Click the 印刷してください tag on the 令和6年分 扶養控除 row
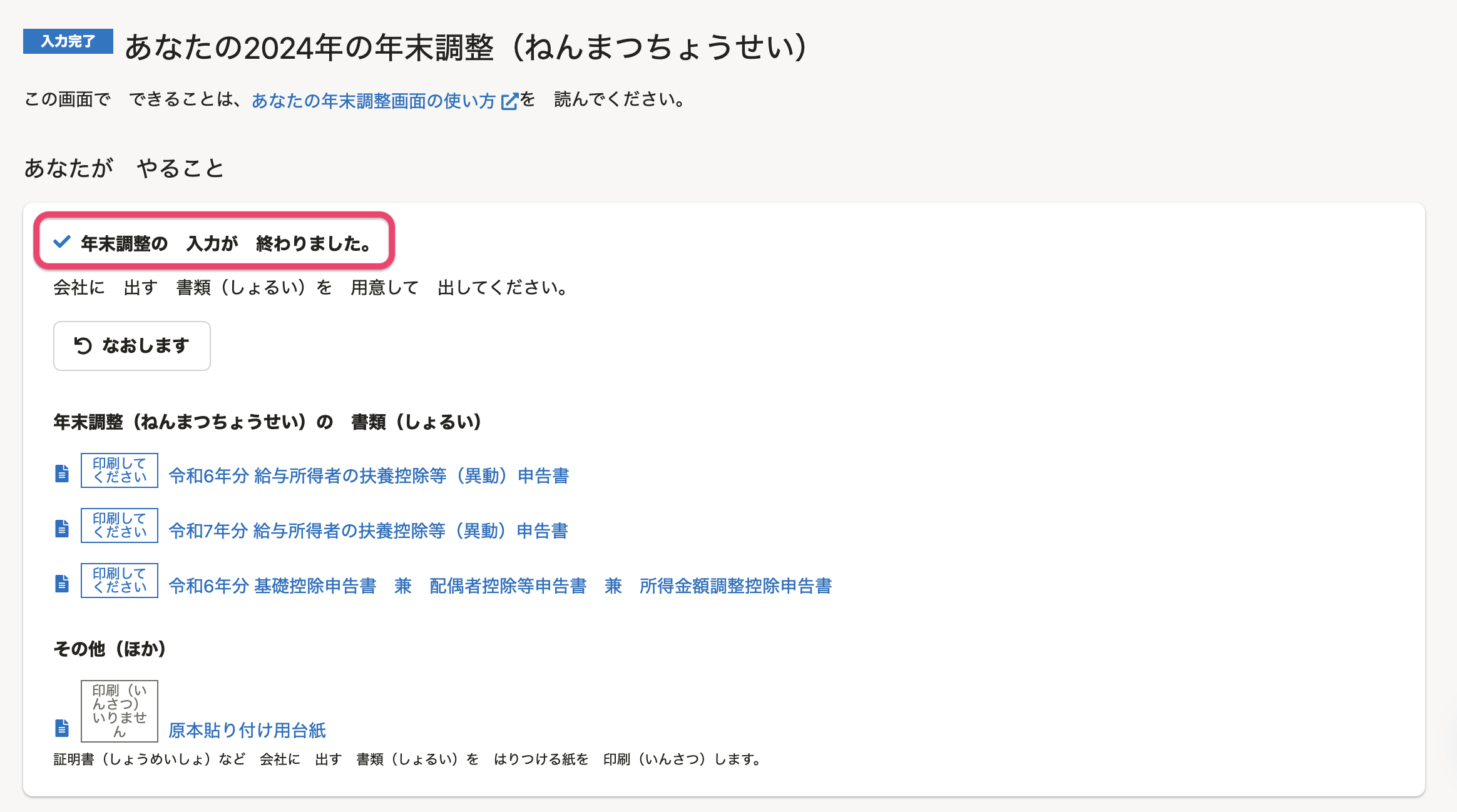Image resolution: width=1457 pixels, height=812 pixels. pyautogui.click(x=119, y=470)
